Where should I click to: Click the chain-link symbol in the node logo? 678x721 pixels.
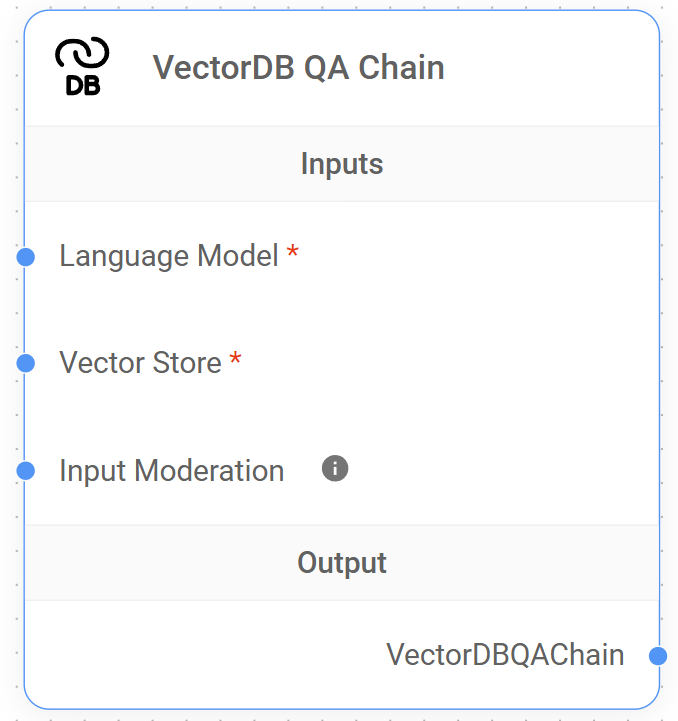82,53
